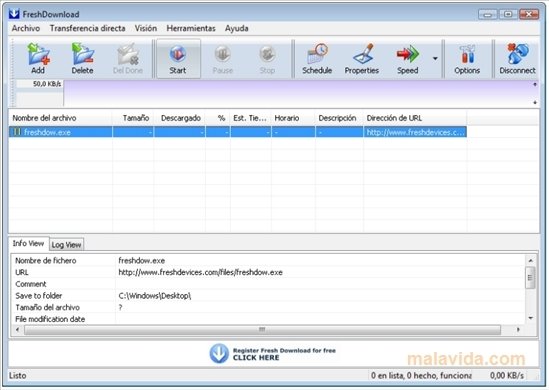Open download Properties
This screenshot has width=549, height=390.
[362, 58]
